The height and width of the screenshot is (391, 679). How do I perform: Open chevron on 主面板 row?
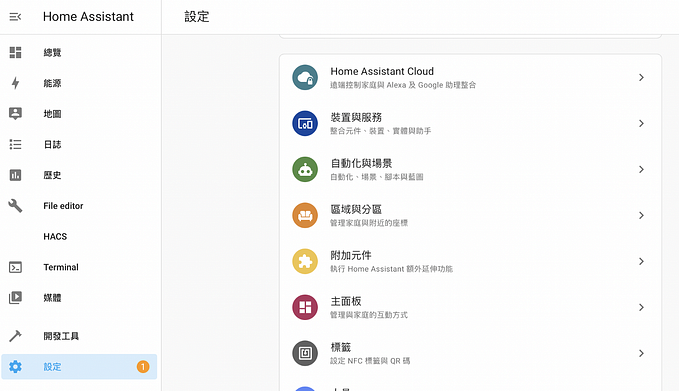pyautogui.click(x=641, y=307)
